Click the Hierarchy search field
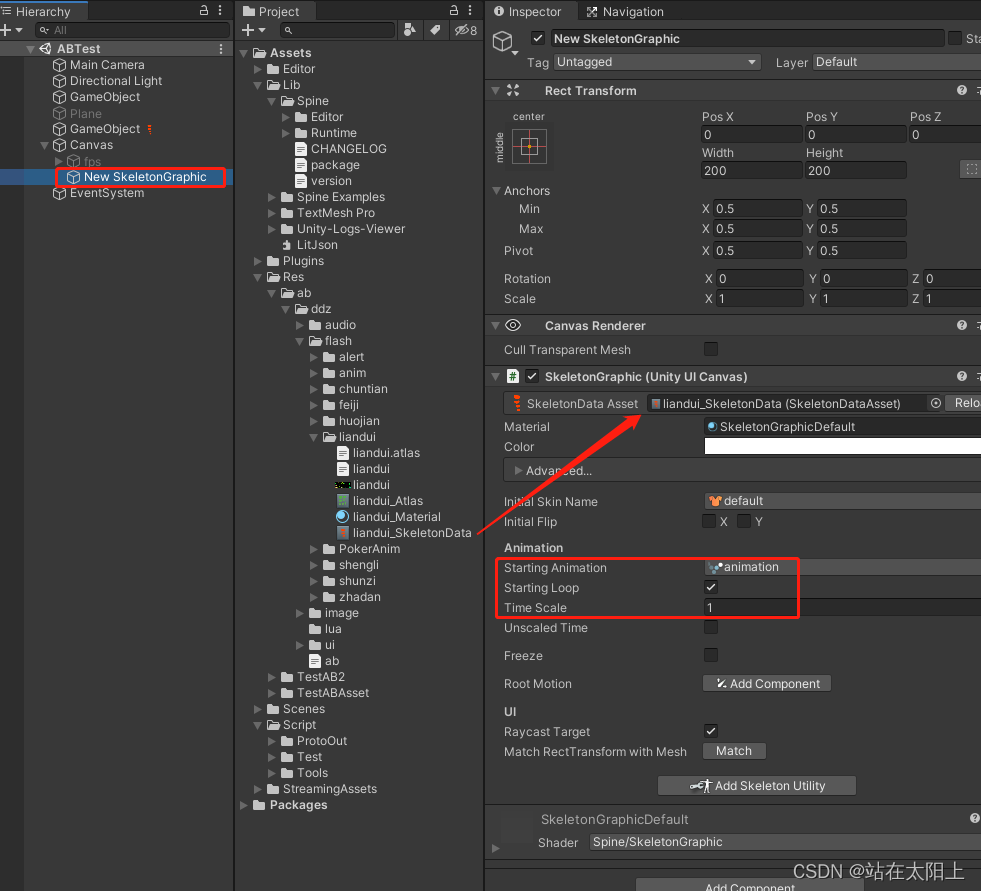 tap(133, 30)
